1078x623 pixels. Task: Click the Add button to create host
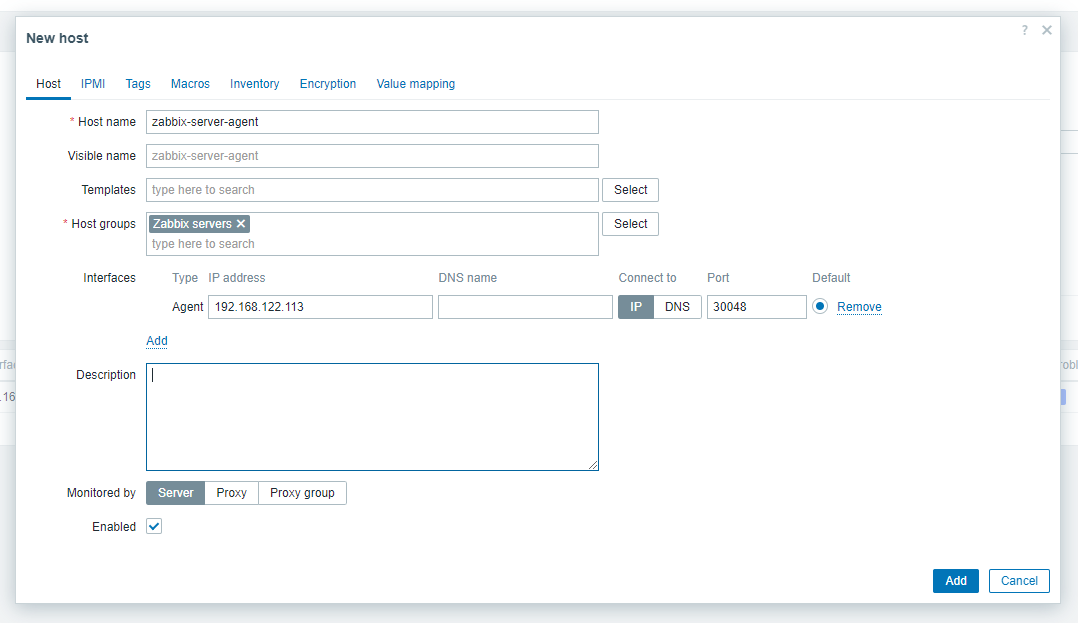(955, 581)
